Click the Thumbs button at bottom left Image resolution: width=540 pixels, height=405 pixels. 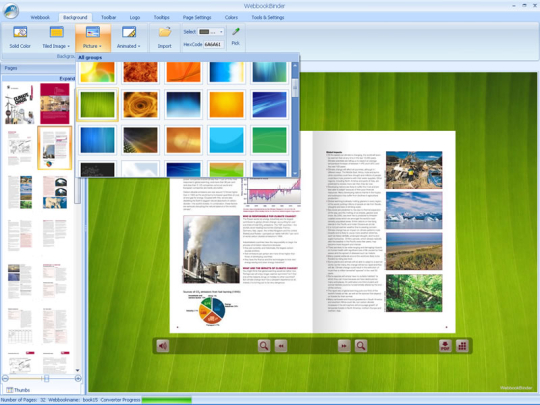18,390
